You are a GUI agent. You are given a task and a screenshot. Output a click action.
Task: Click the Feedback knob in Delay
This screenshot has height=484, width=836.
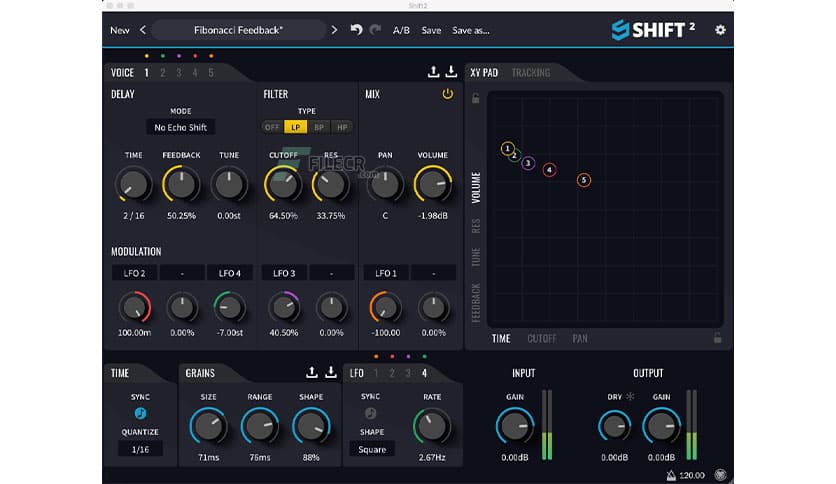point(180,184)
